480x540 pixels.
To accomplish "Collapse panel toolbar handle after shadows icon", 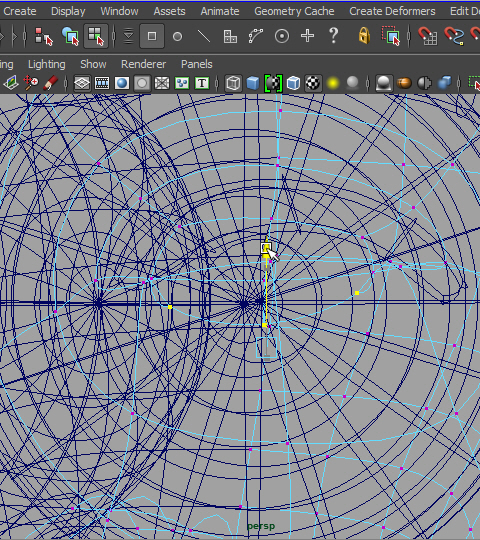I will pyautogui.click(x=367, y=83).
